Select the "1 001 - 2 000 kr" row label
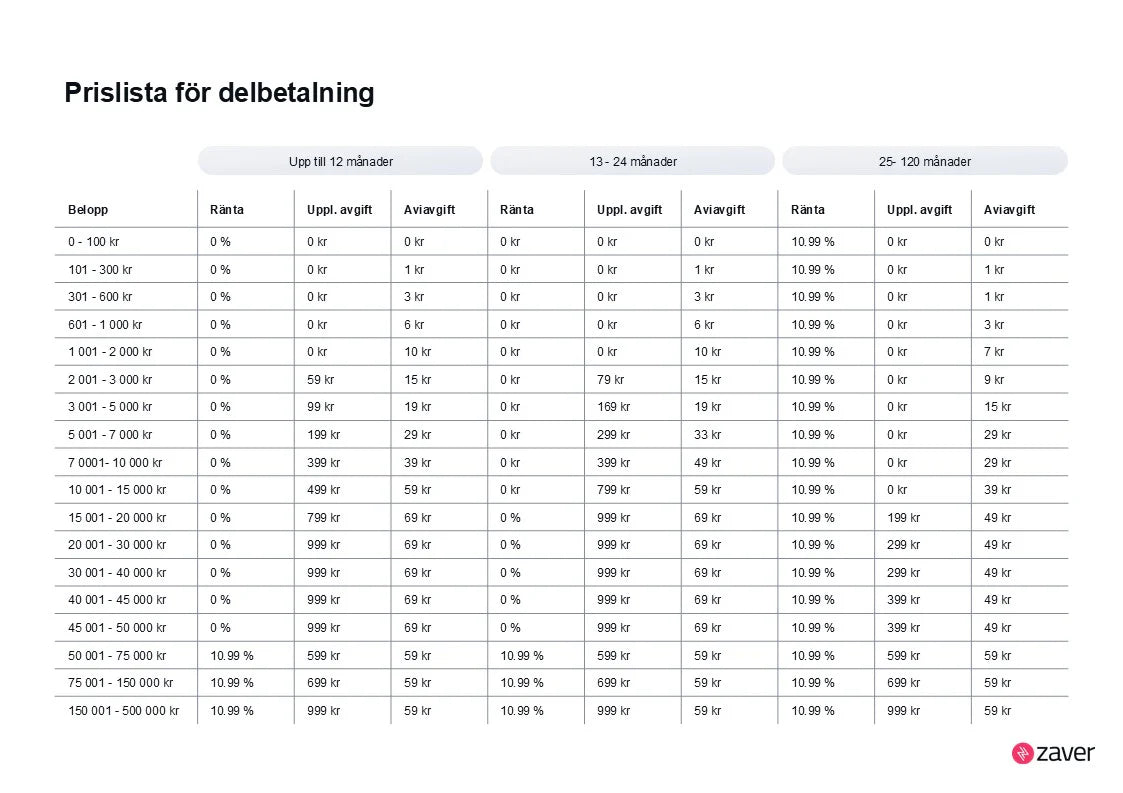Image resolution: width=1123 pixels, height=793 pixels. coord(110,352)
